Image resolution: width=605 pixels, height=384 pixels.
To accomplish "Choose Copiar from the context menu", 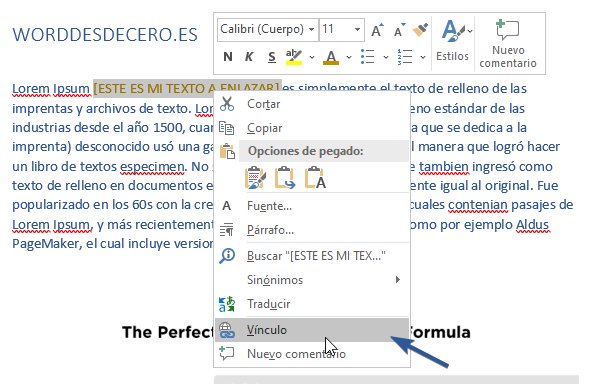I will click(312, 128).
